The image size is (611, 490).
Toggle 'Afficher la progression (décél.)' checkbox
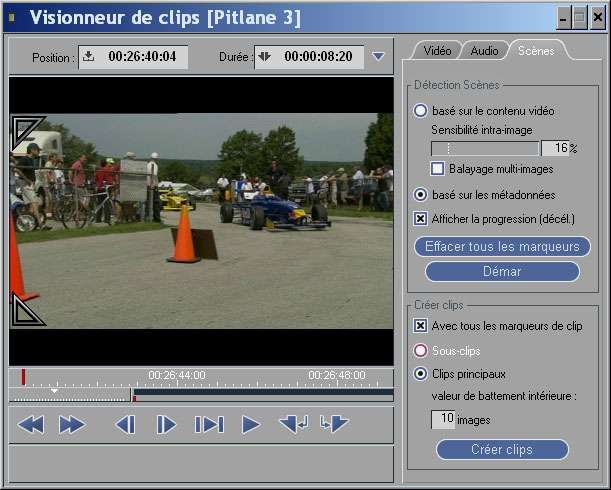pos(420,219)
